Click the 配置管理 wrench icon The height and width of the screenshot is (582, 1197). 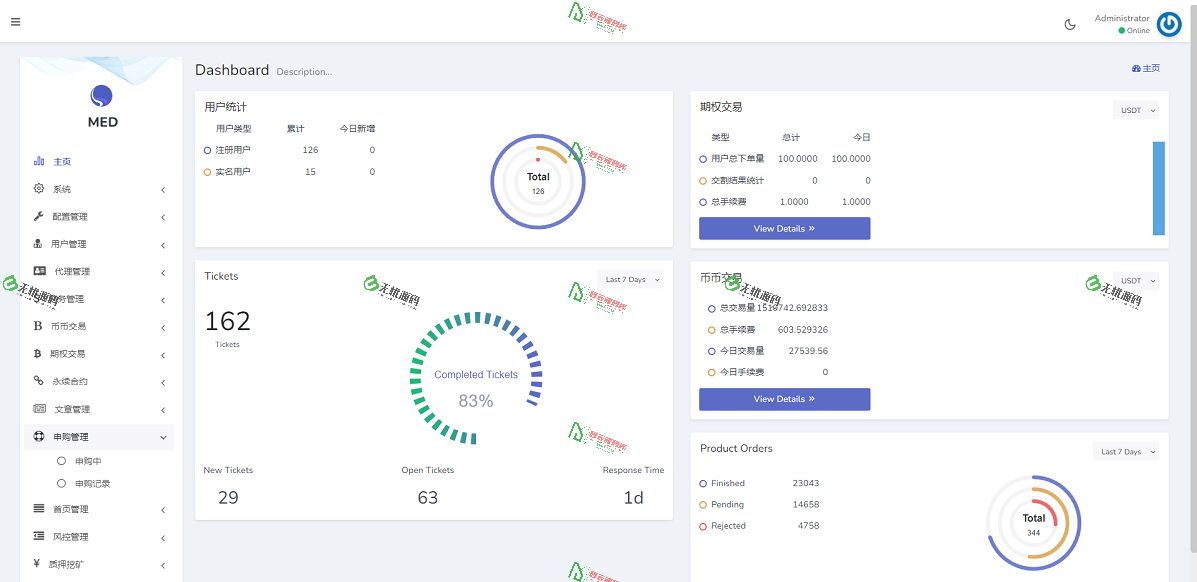(x=39, y=216)
